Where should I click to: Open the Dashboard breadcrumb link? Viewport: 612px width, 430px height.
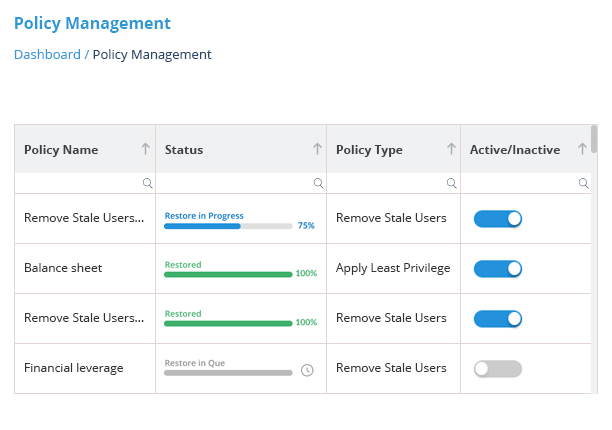pos(47,54)
